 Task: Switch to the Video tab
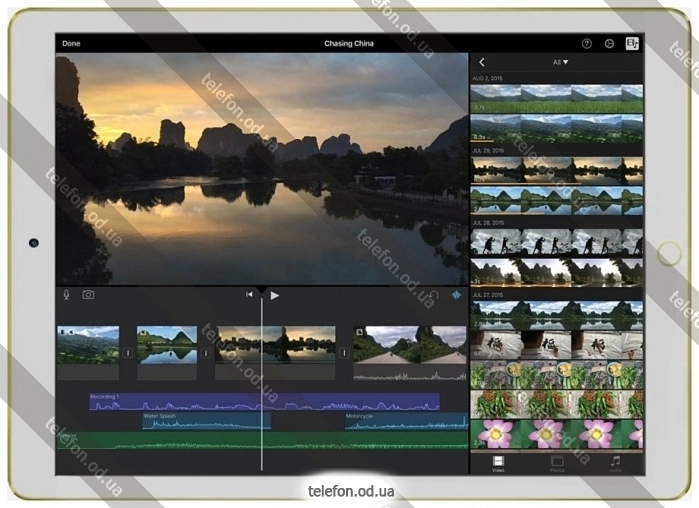[x=498, y=463]
